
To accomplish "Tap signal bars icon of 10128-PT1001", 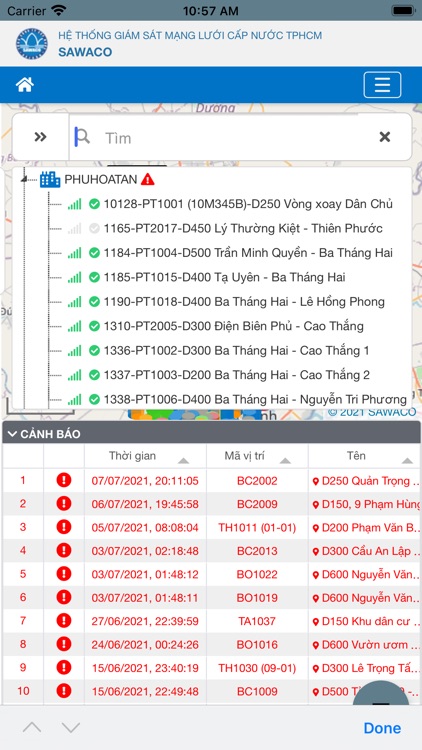I will point(75,204).
